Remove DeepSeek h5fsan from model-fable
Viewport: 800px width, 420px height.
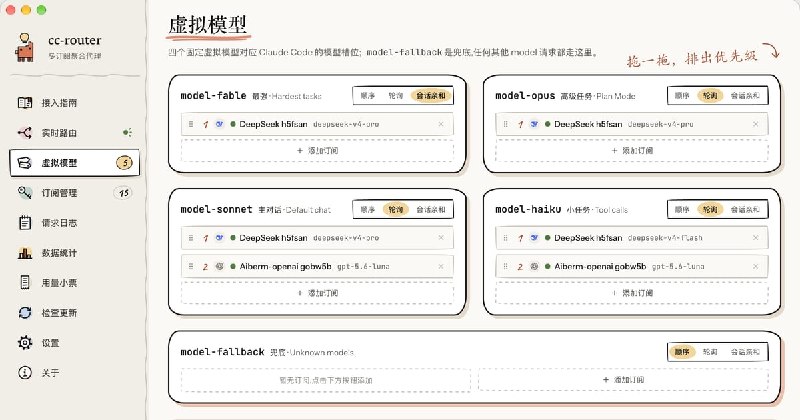441,124
